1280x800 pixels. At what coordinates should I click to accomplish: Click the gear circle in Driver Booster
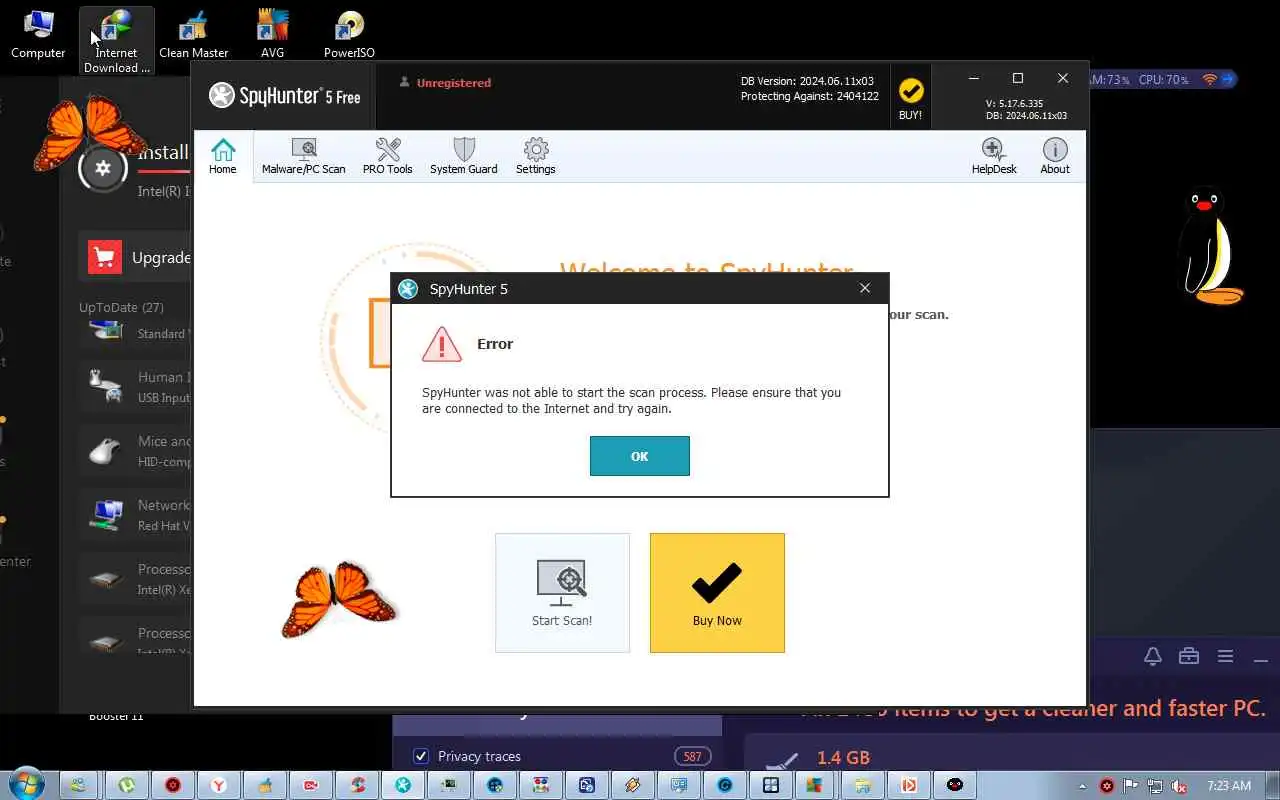[102, 168]
